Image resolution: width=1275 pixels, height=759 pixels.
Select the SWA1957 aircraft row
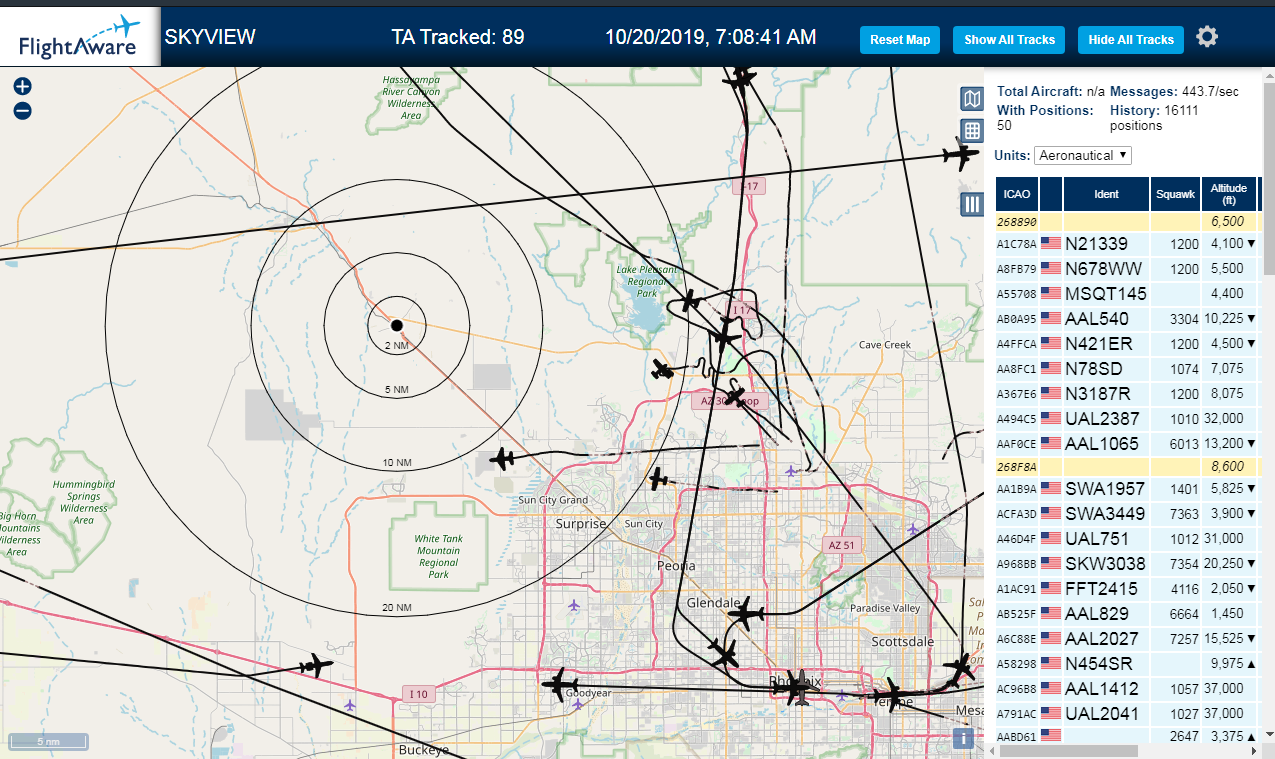coord(1128,489)
